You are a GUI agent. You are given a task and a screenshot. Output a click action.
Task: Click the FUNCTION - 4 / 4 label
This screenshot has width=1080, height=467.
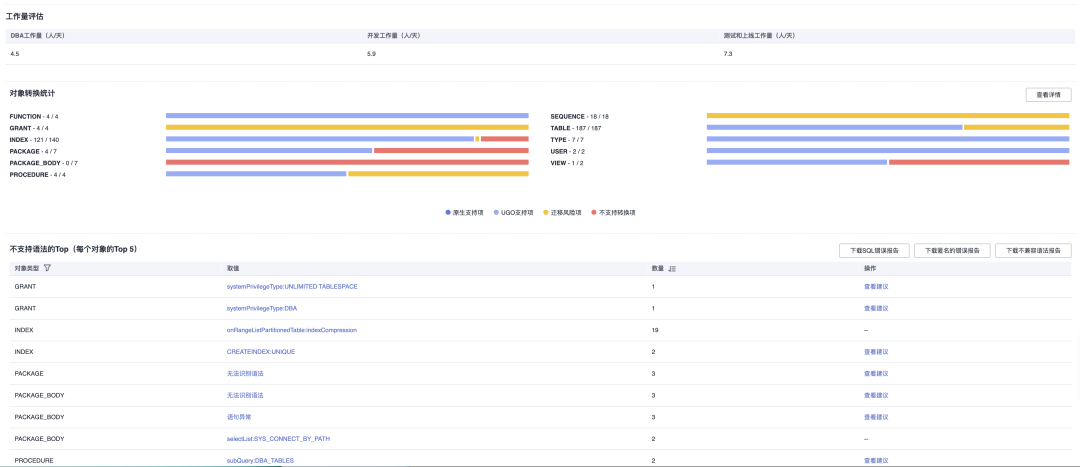pos(34,116)
